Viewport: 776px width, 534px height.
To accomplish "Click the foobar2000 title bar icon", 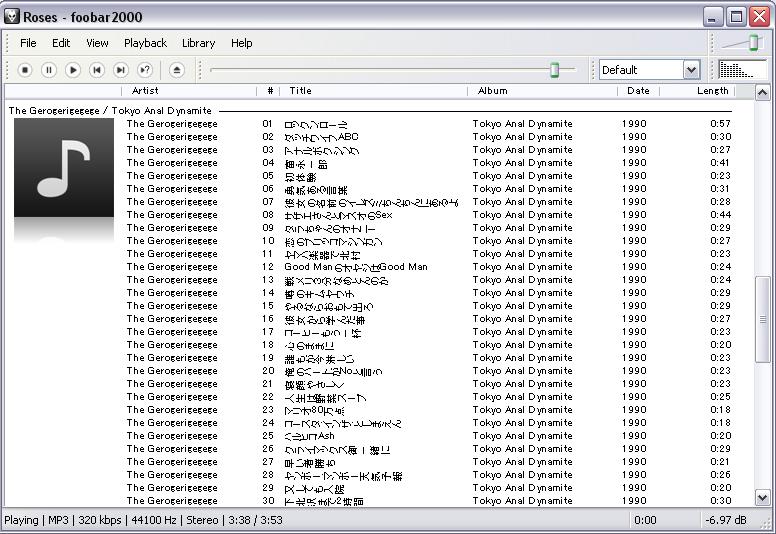I will coord(12,17).
